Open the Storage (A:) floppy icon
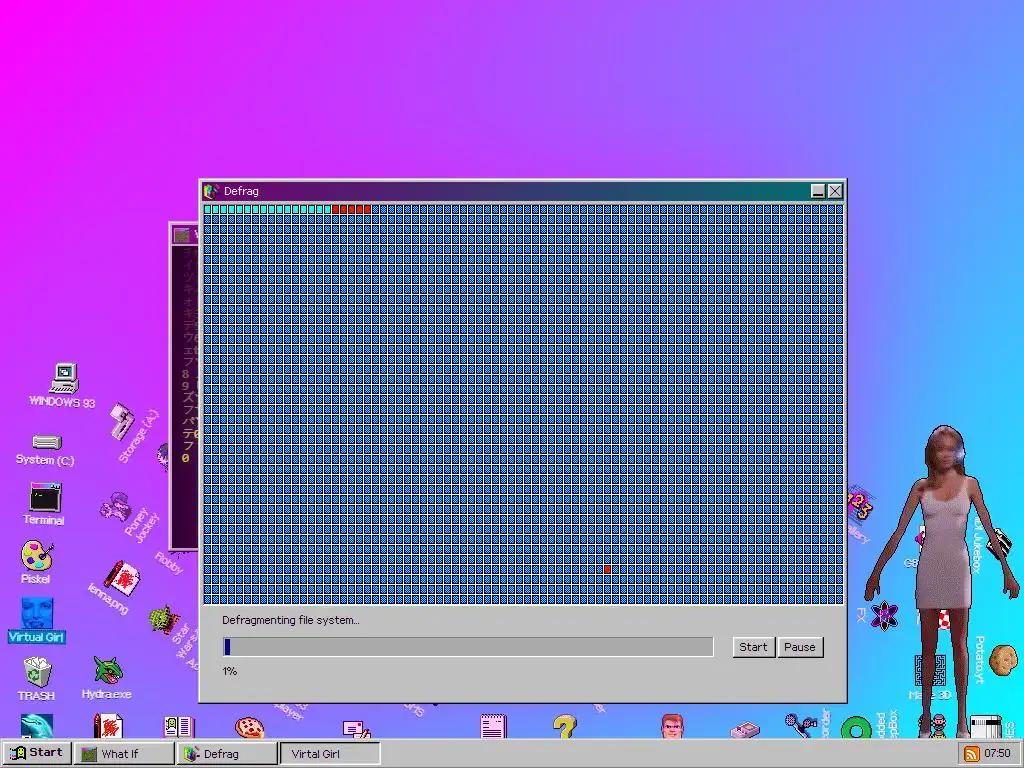Viewport: 1024px width, 768px height. coord(121,421)
